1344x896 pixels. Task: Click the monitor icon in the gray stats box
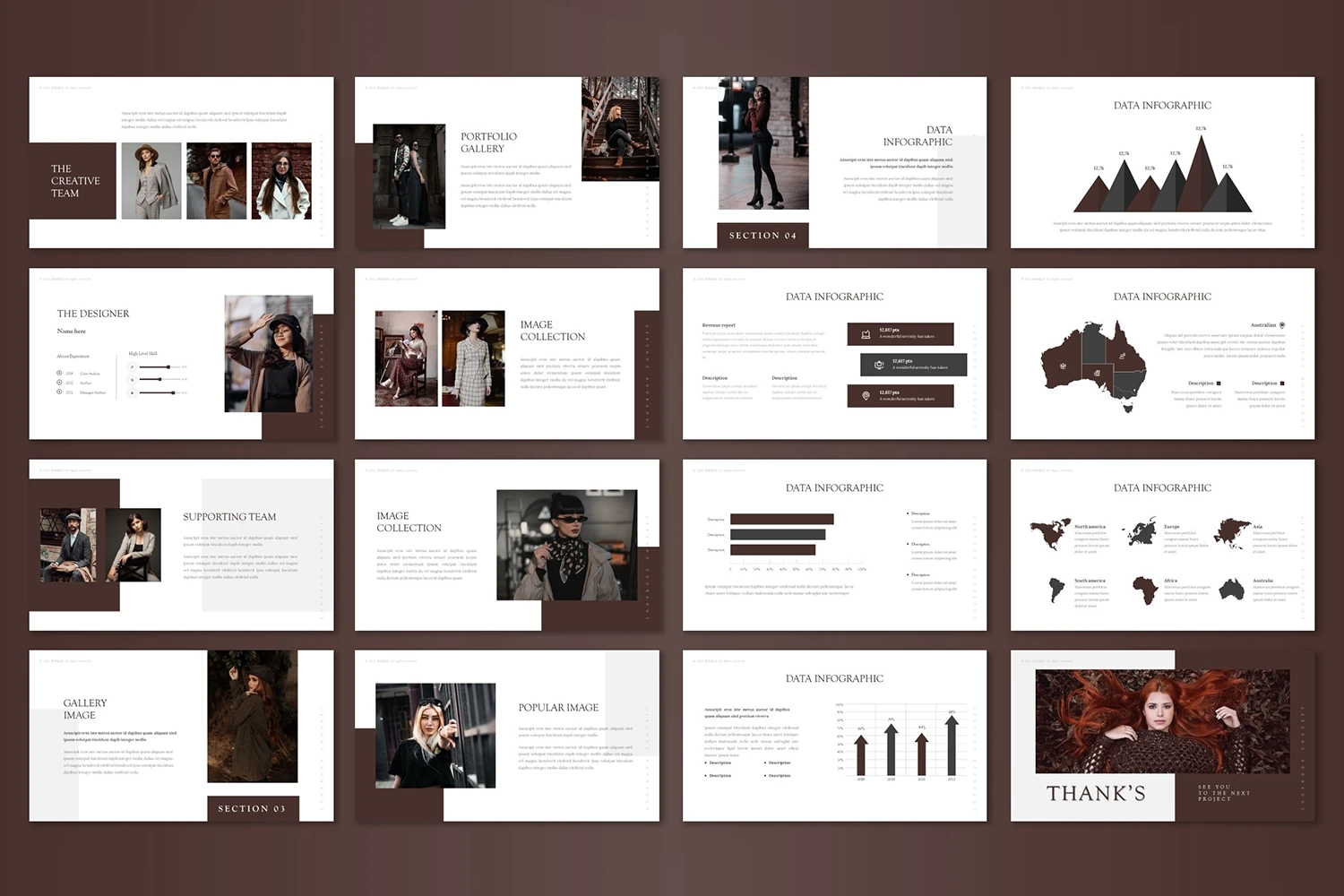(879, 365)
